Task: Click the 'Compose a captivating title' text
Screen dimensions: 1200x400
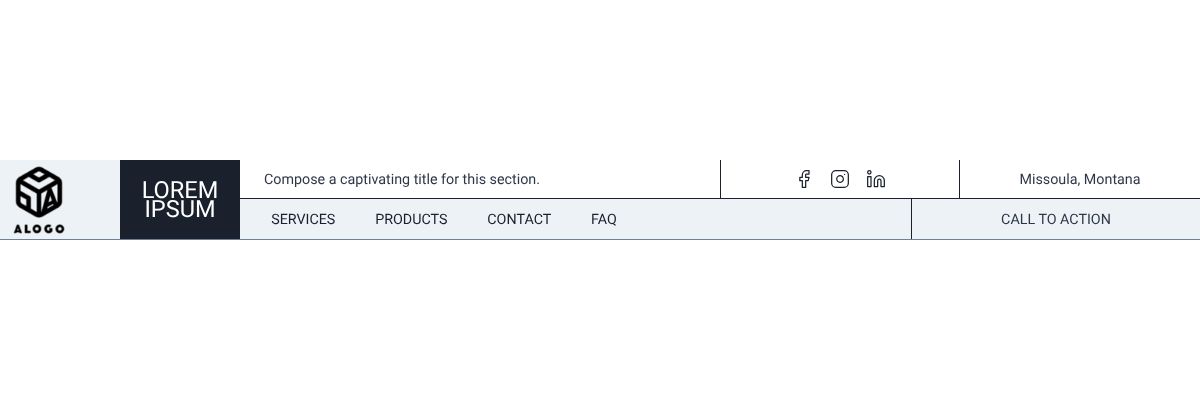Action: 401,179
